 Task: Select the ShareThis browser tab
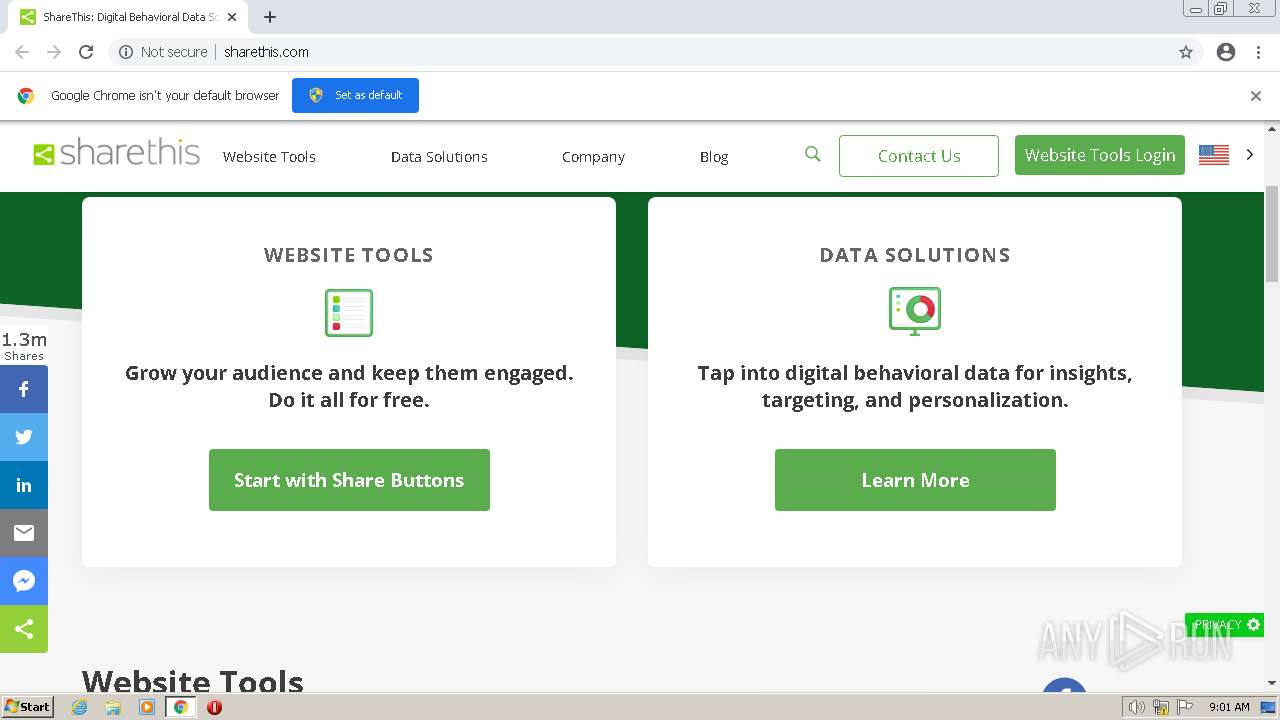[128, 17]
